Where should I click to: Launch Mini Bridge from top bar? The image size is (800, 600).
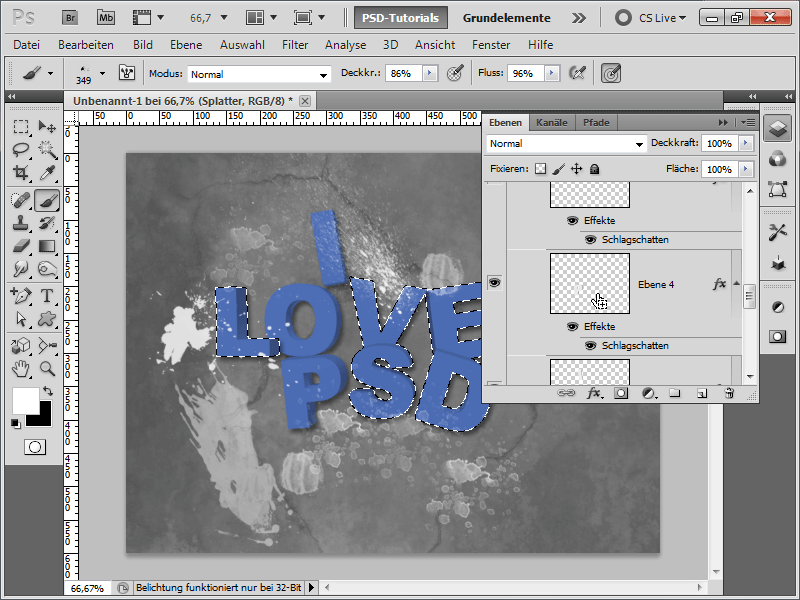[106, 18]
